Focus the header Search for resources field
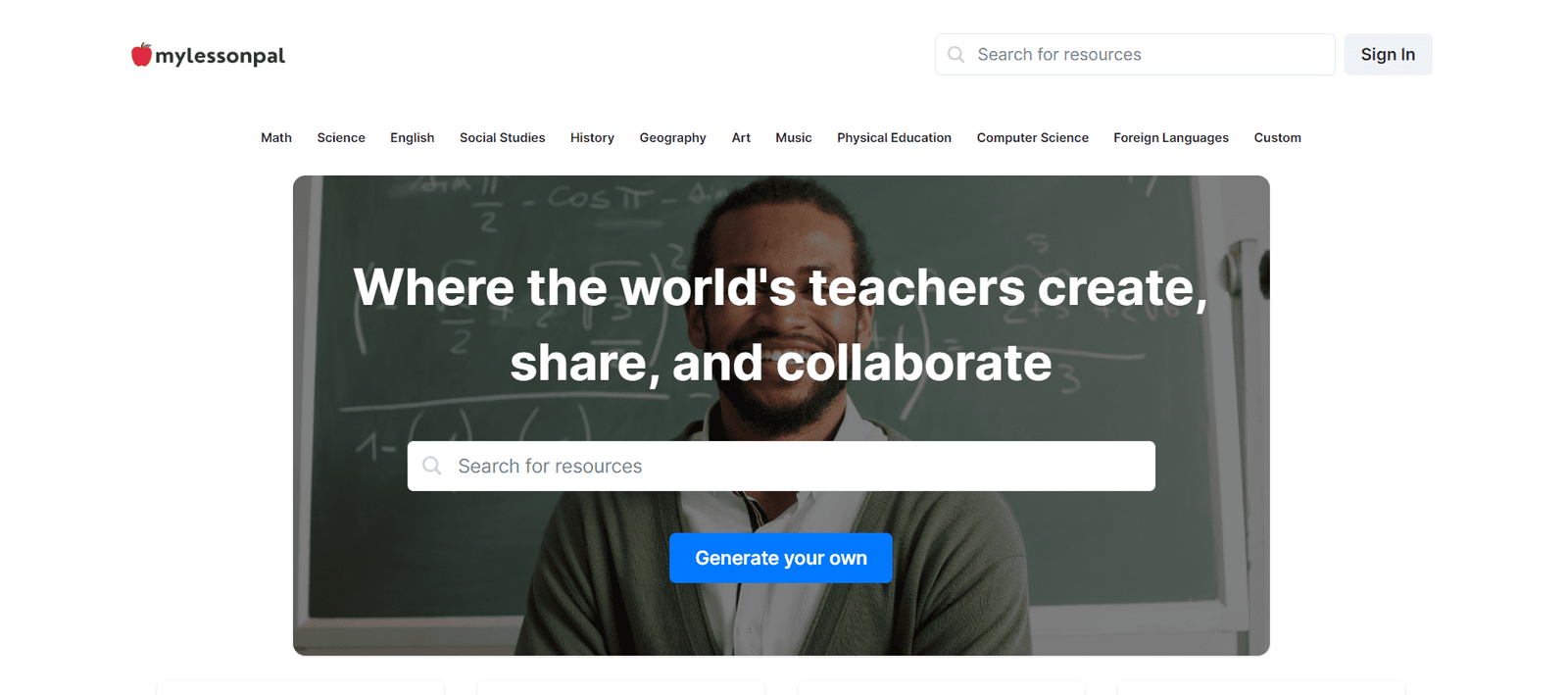Image resolution: width=1568 pixels, height=695 pixels. tap(1147, 55)
